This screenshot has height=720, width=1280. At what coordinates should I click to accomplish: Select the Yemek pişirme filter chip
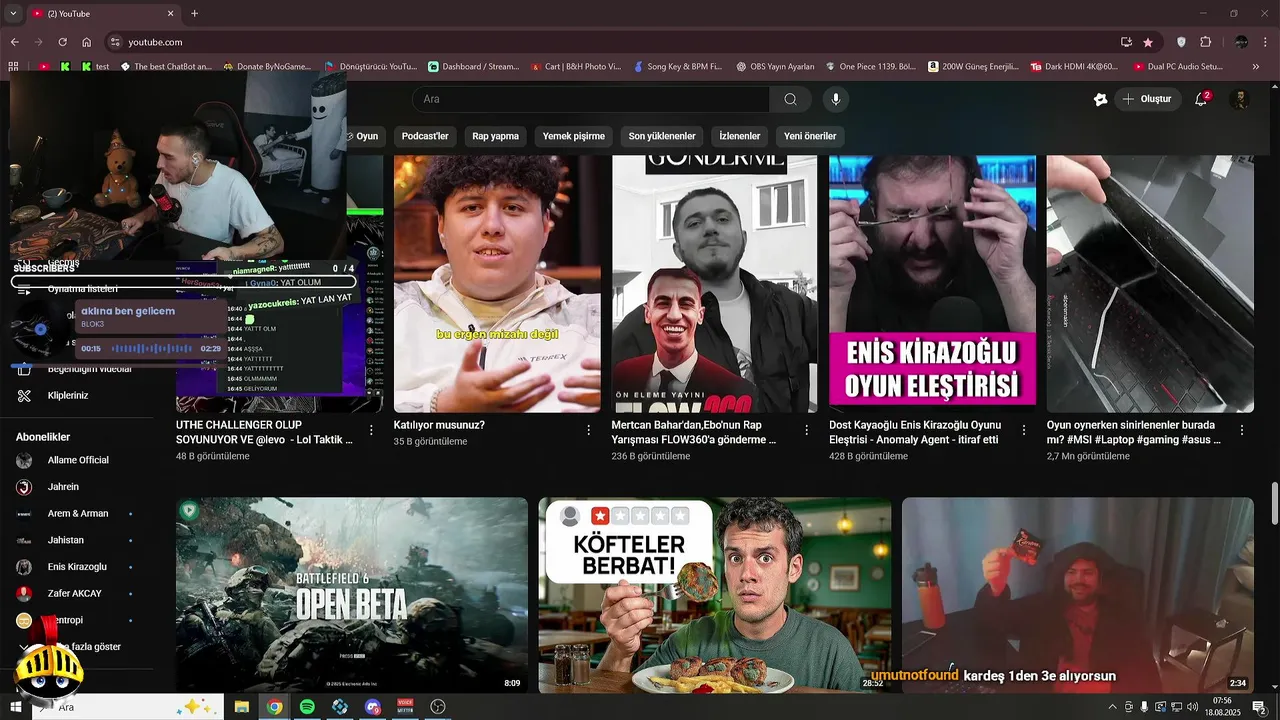click(573, 136)
